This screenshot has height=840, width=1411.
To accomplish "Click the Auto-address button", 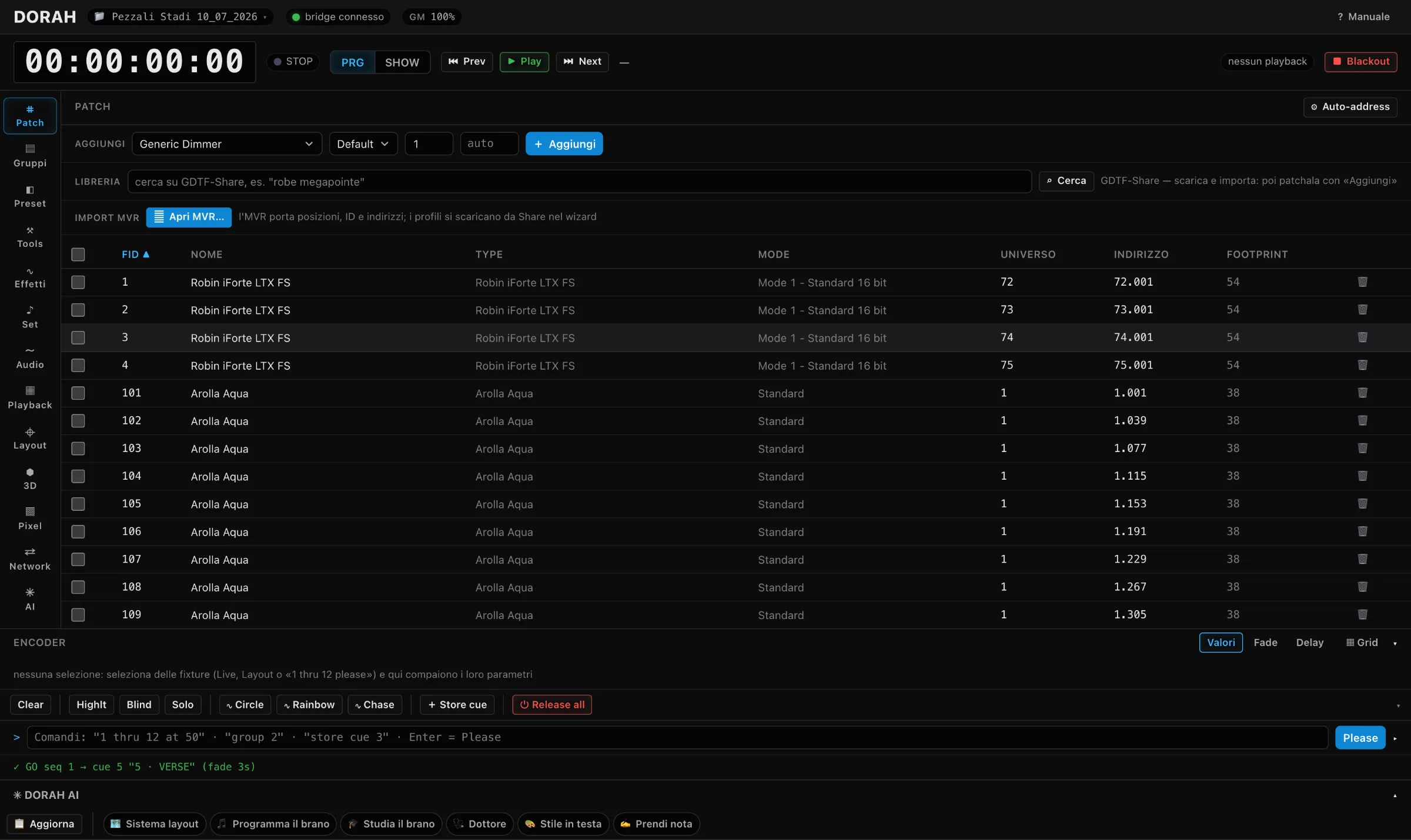I will pyautogui.click(x=1350, y=107).
